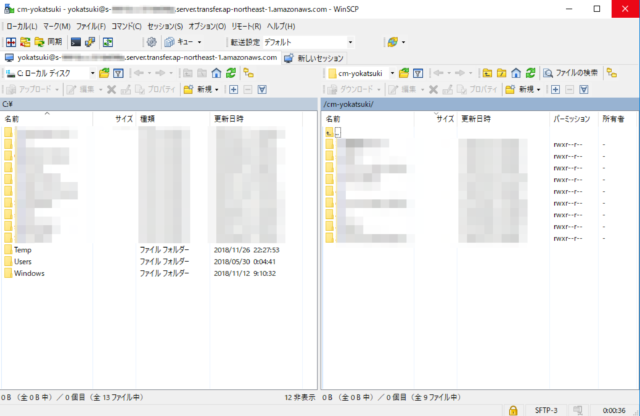Open in PuTTY icon
The height and width of the screenshot is (416, 640).
tap(90, 42)
